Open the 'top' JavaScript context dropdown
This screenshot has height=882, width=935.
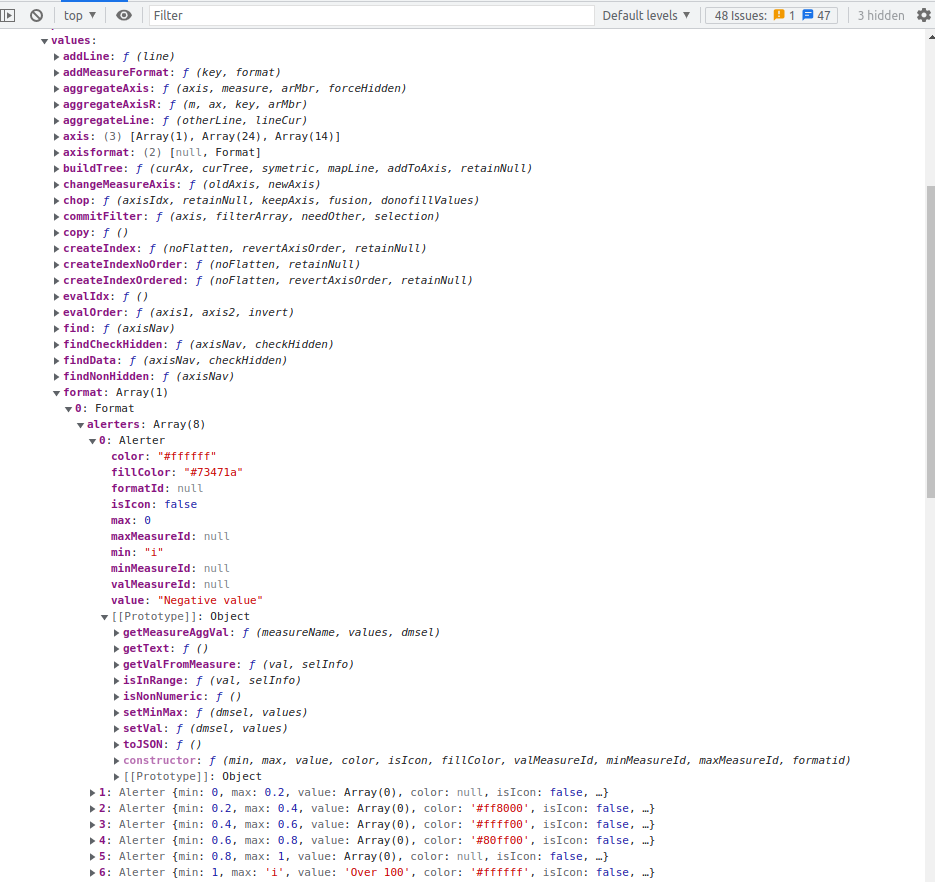(80, 15)
